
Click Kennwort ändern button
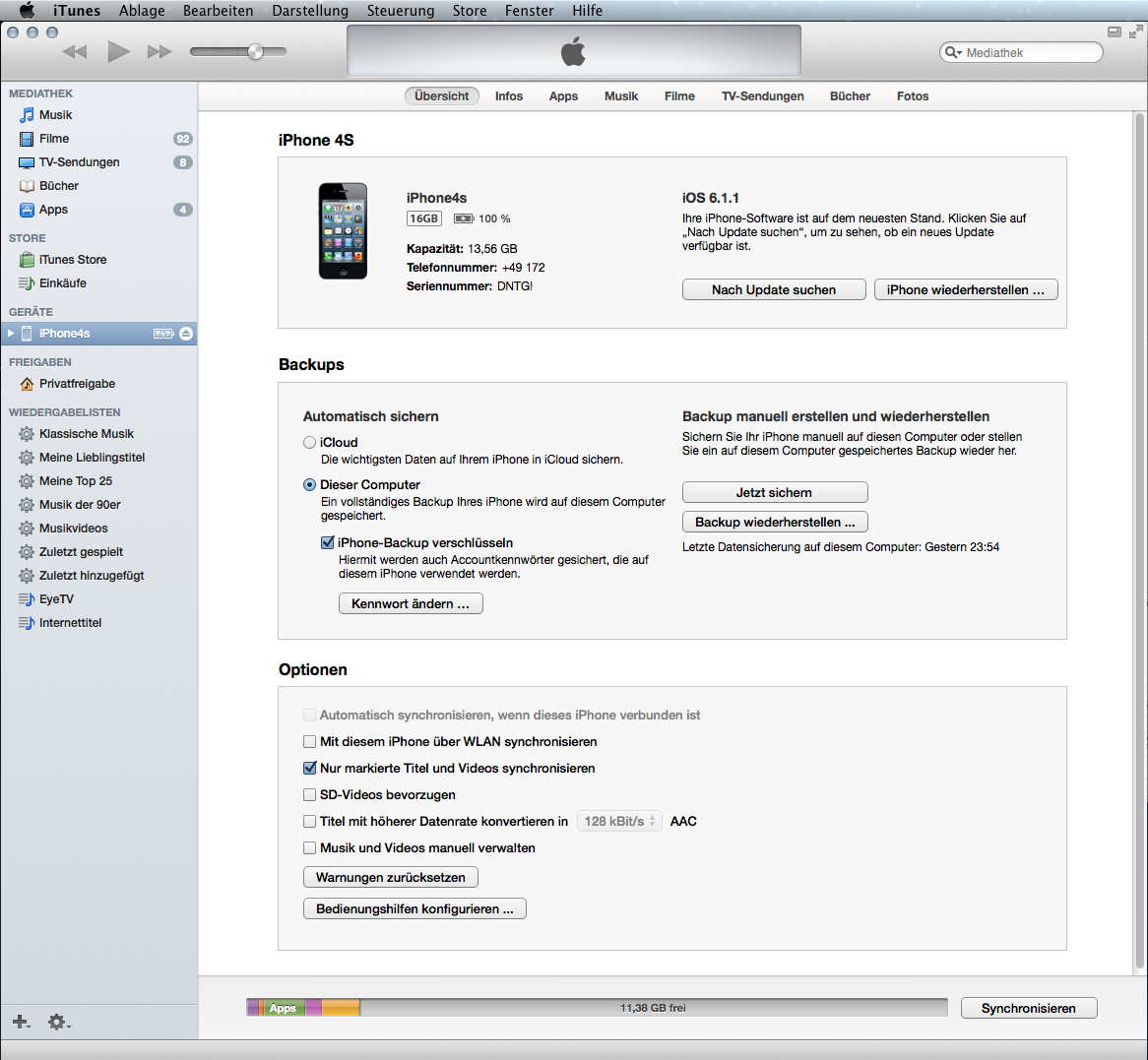(x=411, y=604)
